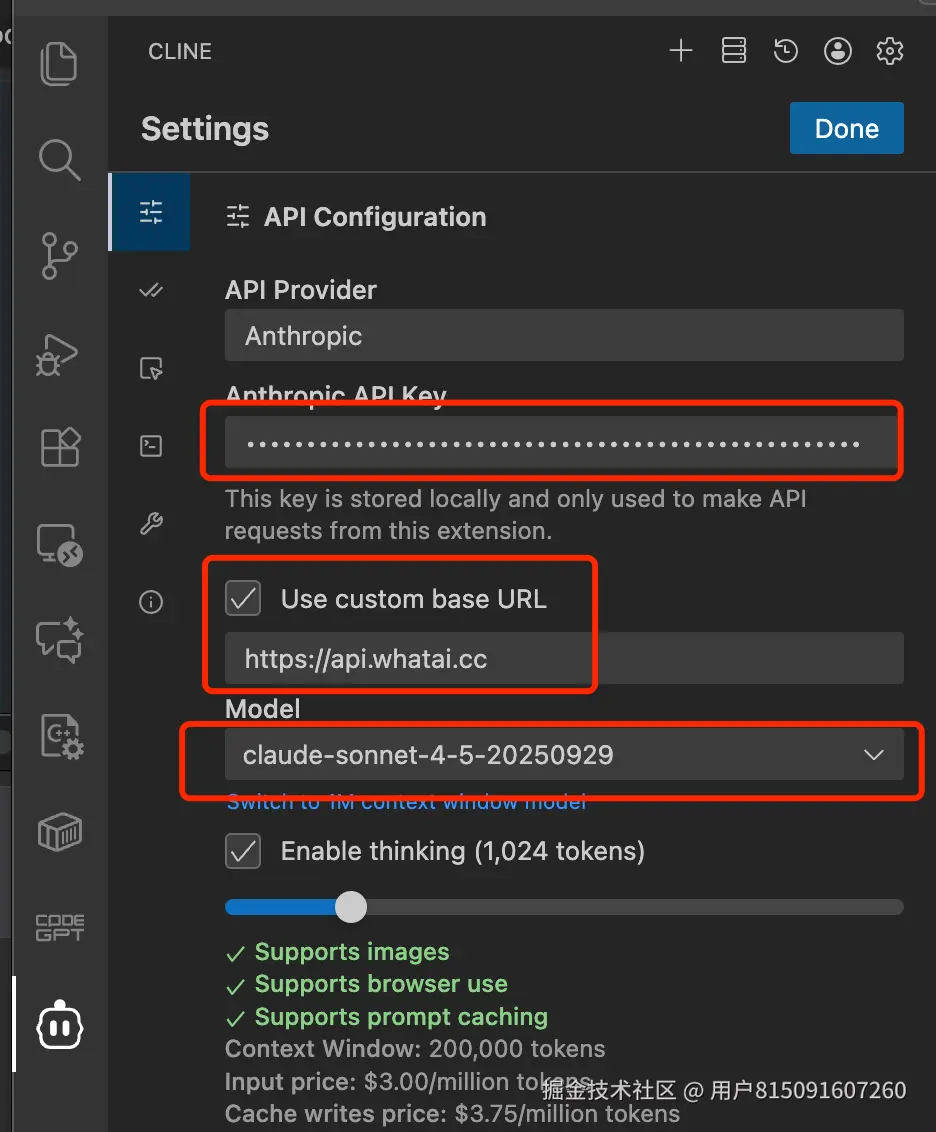936x1132 pixels.
Task: Open Source Control in the sidebar
Action: (59, 255)
